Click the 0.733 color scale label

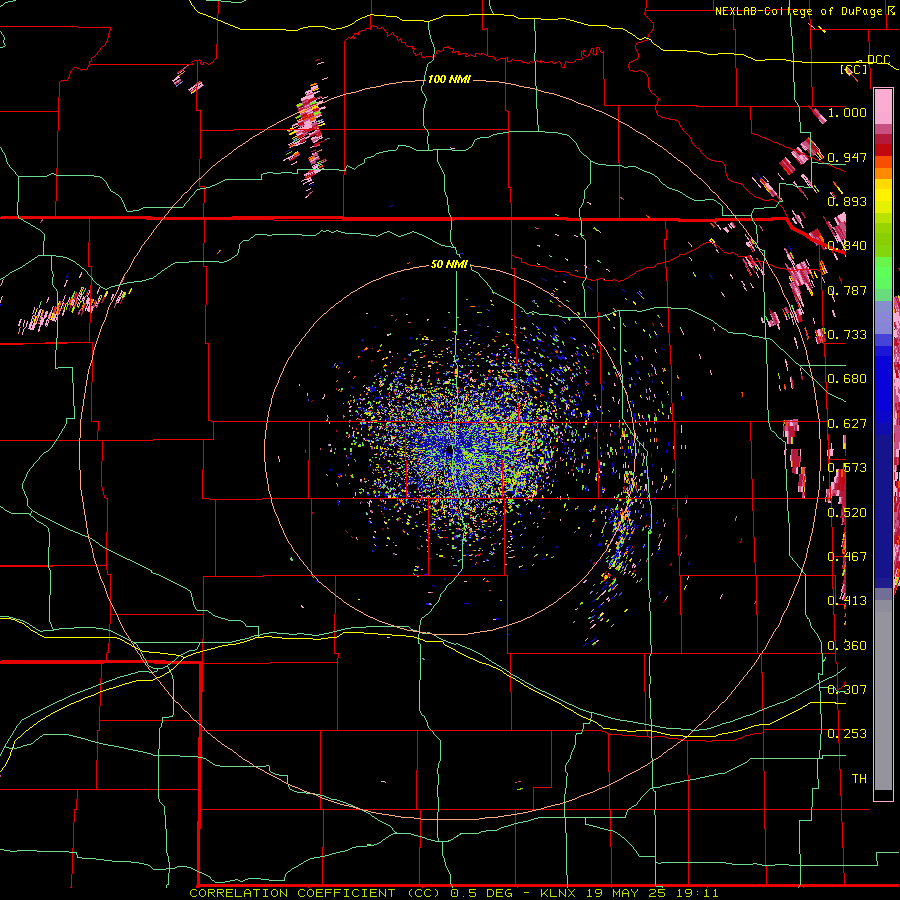click(x=847, y=335)
